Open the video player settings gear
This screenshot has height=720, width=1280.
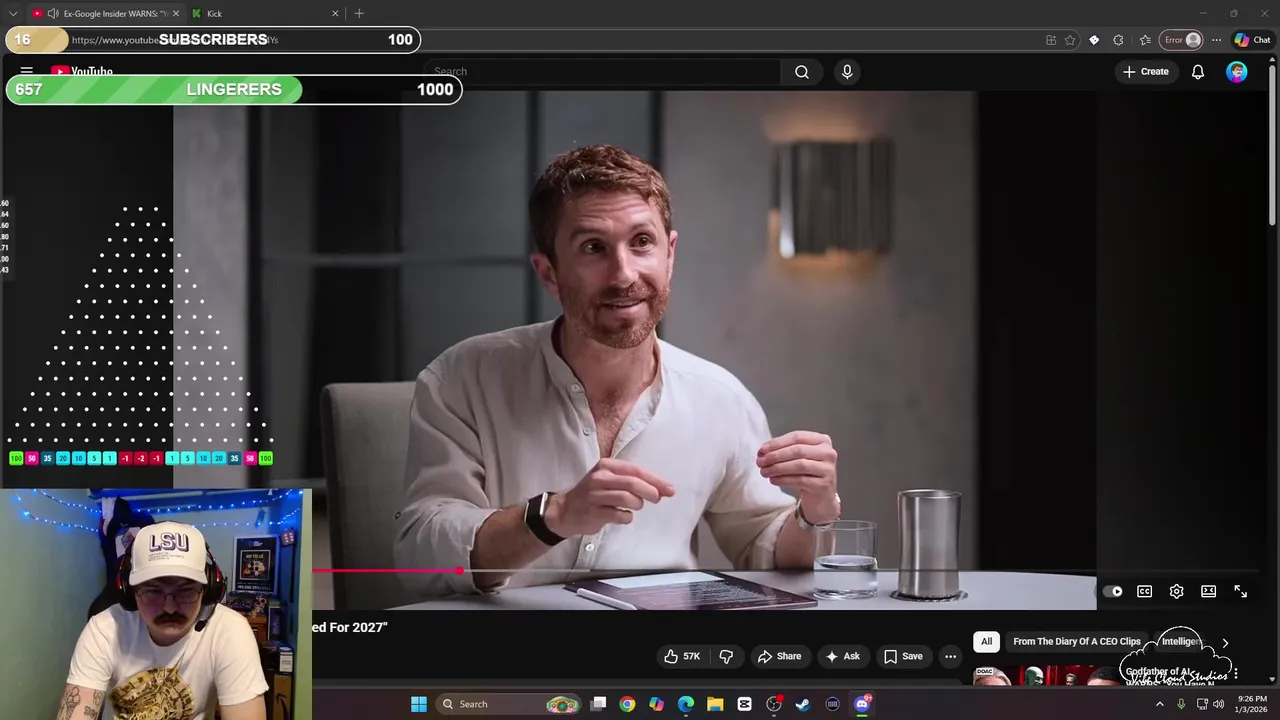[x=1177, y=591]
